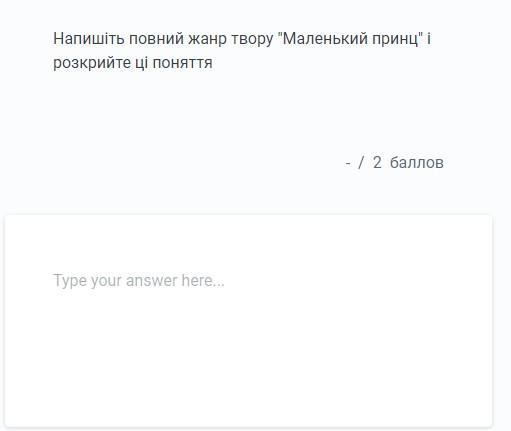Click the word "Напишіть" at question start
Viewport: 511px width, 431px height.
[89, 39]
